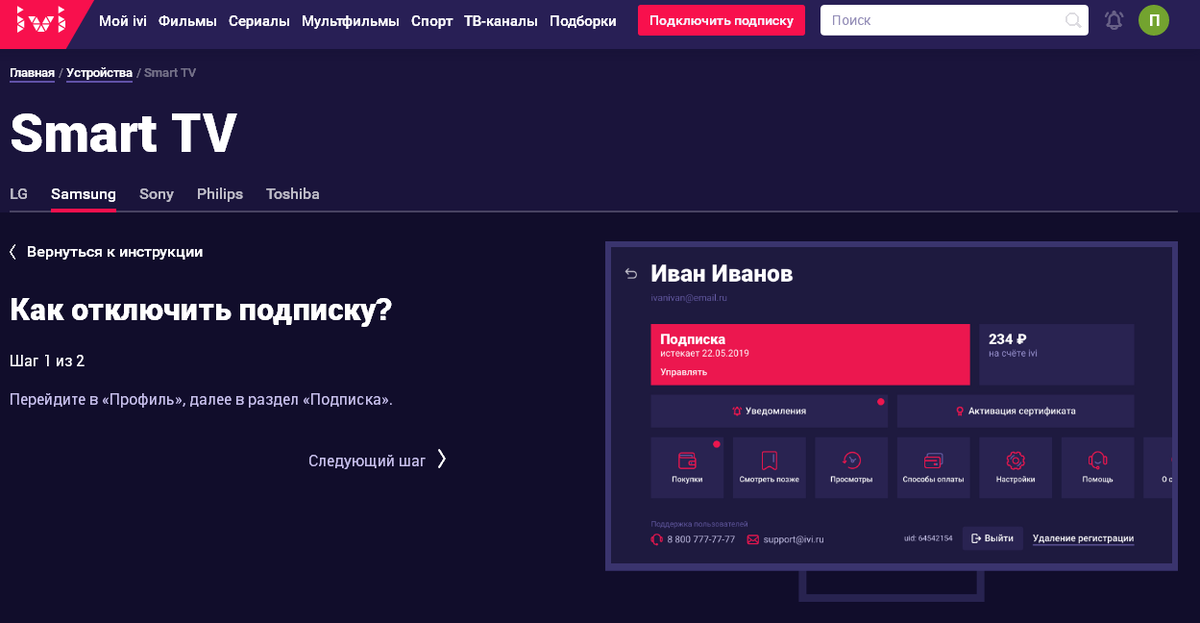Screen dimensions: 1200x623
Task: Click the Выйти logout button
Action: pos(993,538)
